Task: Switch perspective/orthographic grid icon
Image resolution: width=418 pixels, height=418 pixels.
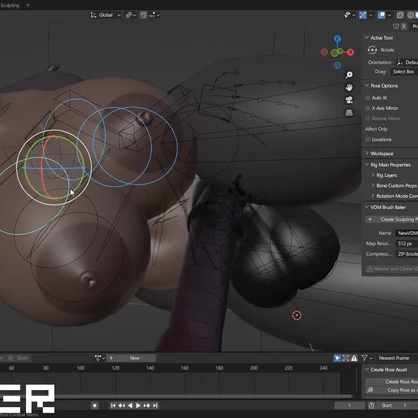Action: [349, 113]
